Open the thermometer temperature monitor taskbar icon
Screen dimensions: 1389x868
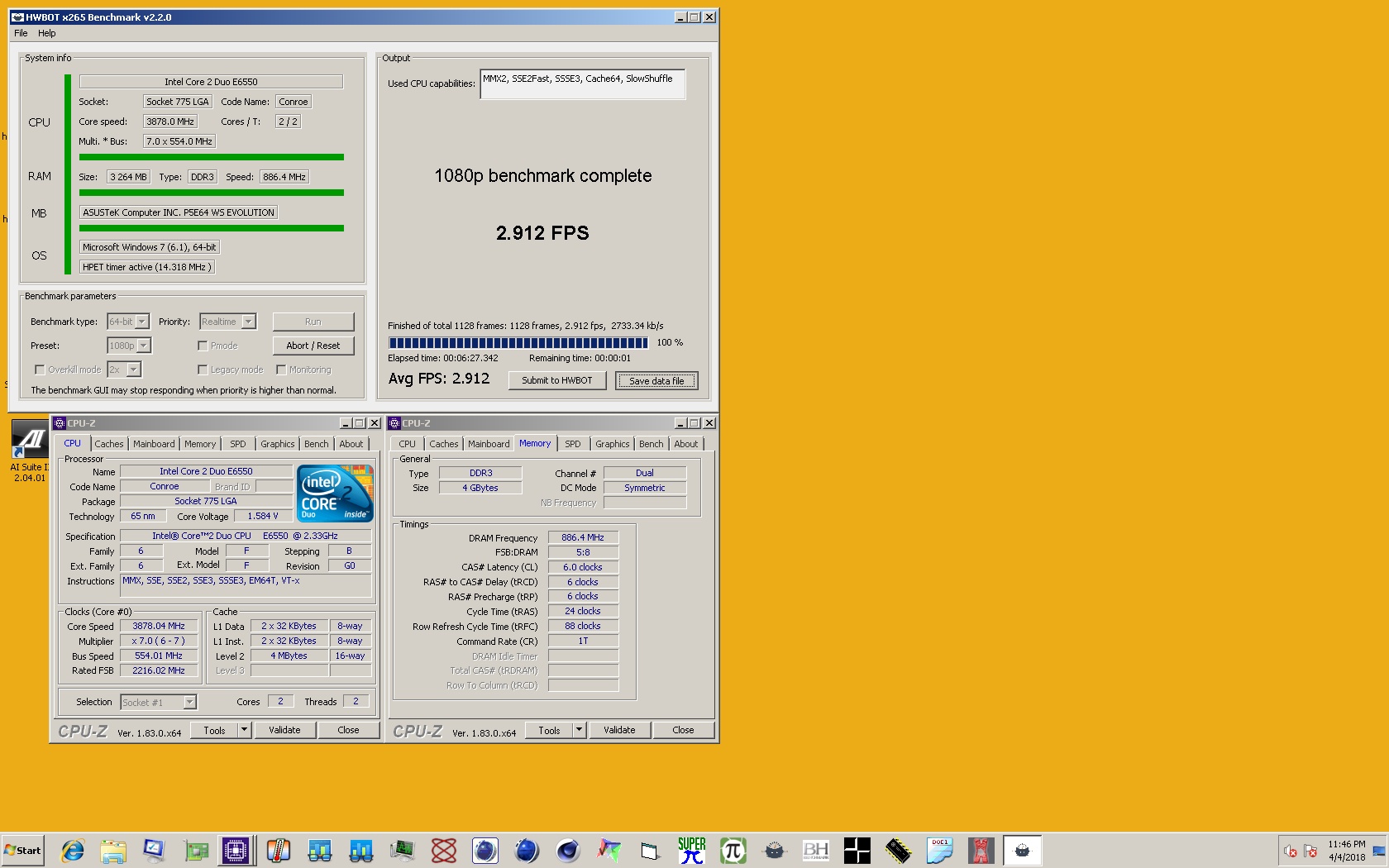coord(279,850)
